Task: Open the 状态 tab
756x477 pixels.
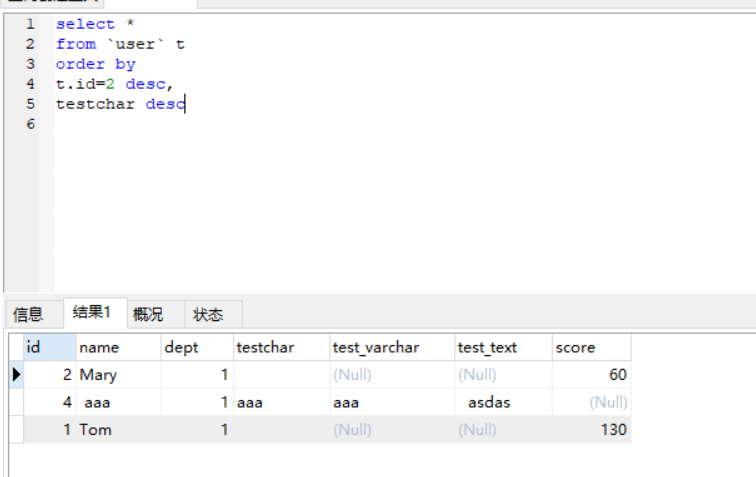Action: click(213, 315)
